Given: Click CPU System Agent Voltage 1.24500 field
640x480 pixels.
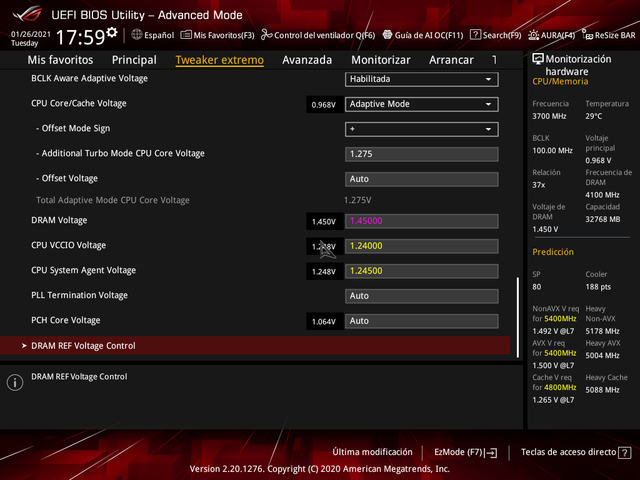Looking at the screenshot, I should point(422,271).
